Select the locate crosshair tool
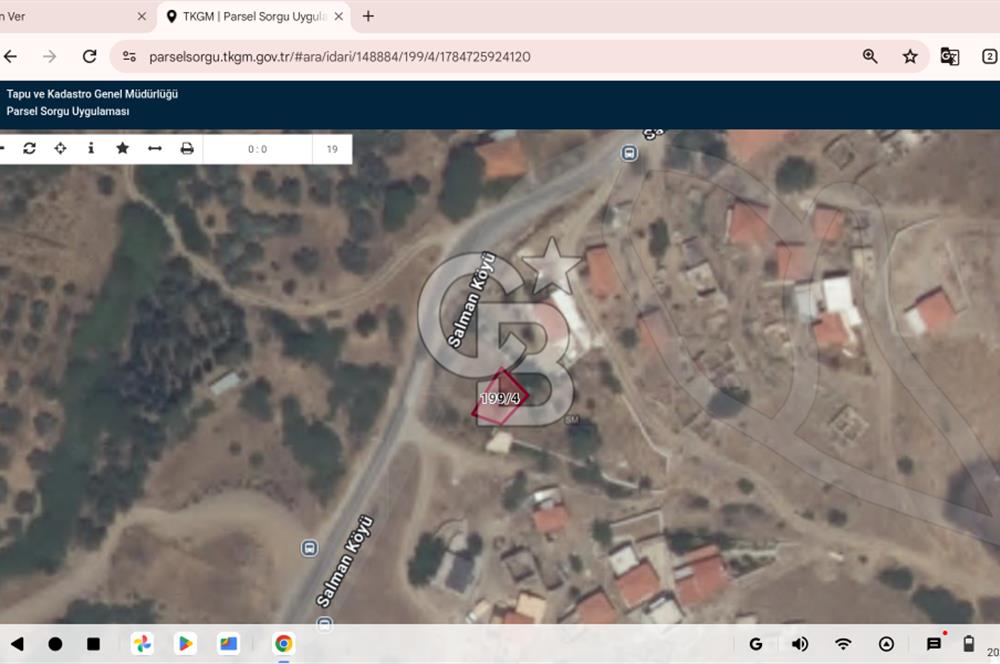 coord(60,149)
